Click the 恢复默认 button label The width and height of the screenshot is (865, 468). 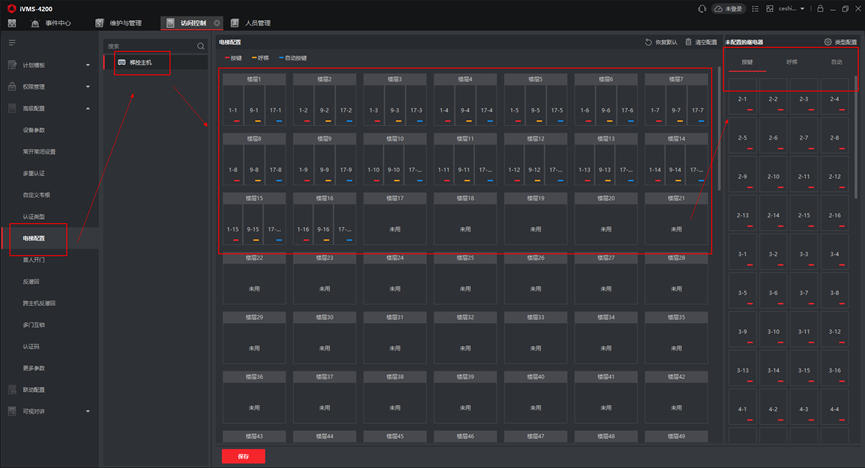pyautogui.click(x=666, y=42)
